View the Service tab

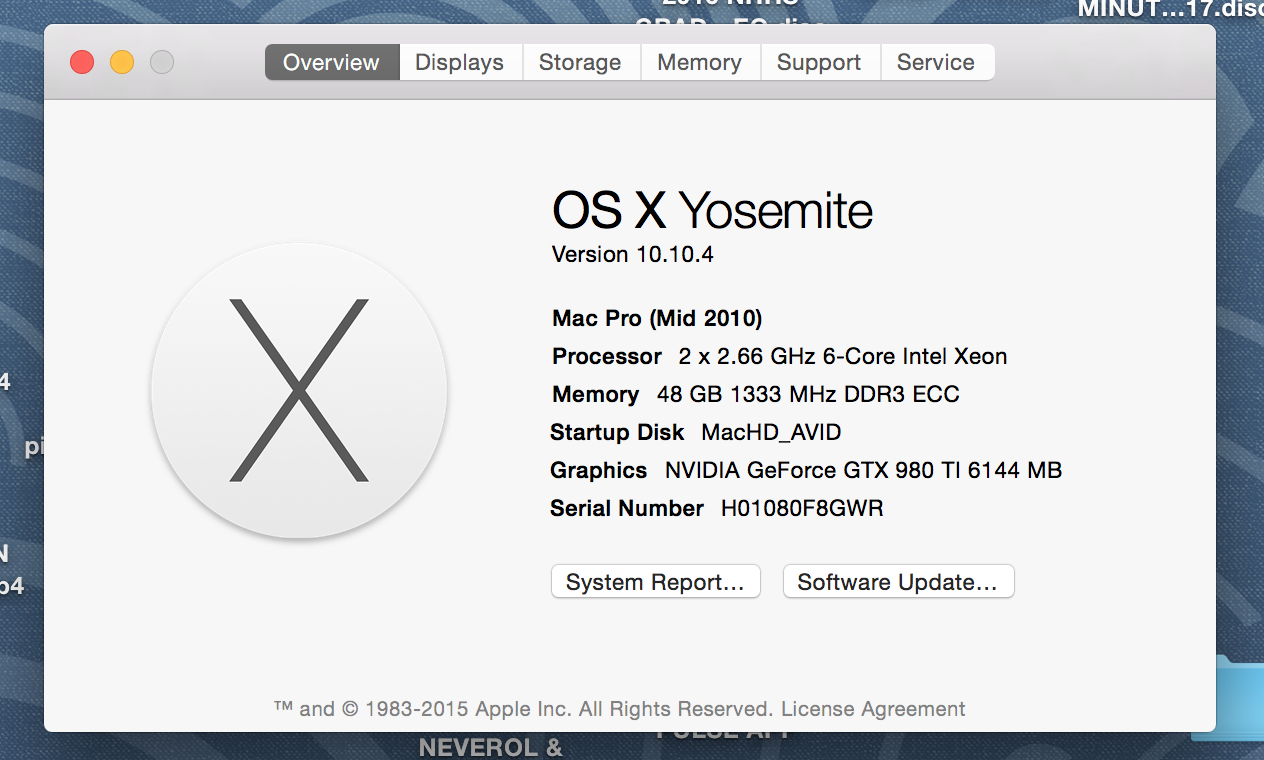click(936, 62)
